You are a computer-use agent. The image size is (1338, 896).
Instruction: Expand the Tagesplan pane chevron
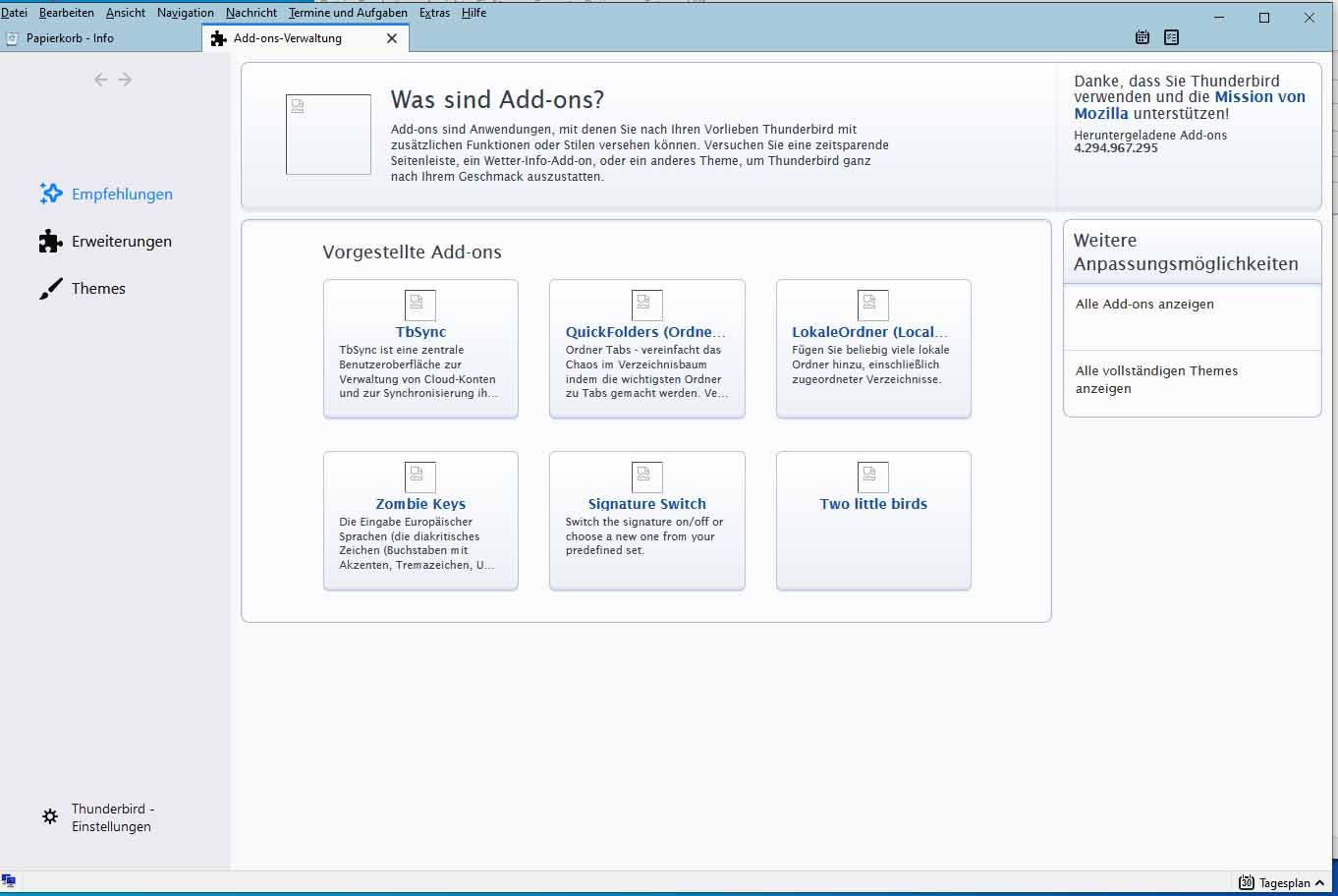1319,883
